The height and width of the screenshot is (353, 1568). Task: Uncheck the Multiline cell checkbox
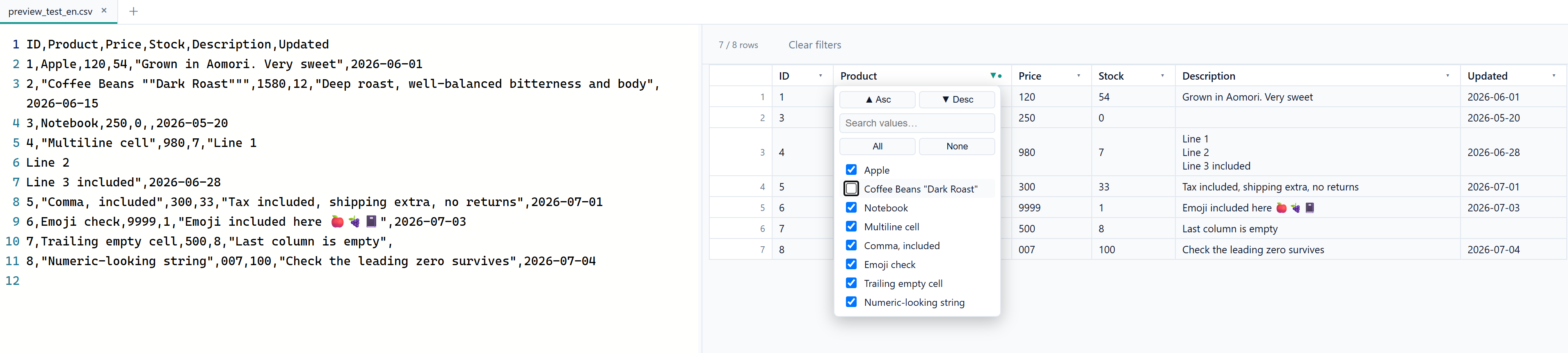(851, 227)
